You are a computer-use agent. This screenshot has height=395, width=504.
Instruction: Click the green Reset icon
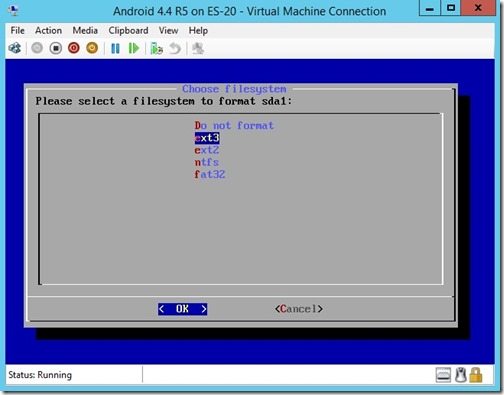click(x=134, y=49)
